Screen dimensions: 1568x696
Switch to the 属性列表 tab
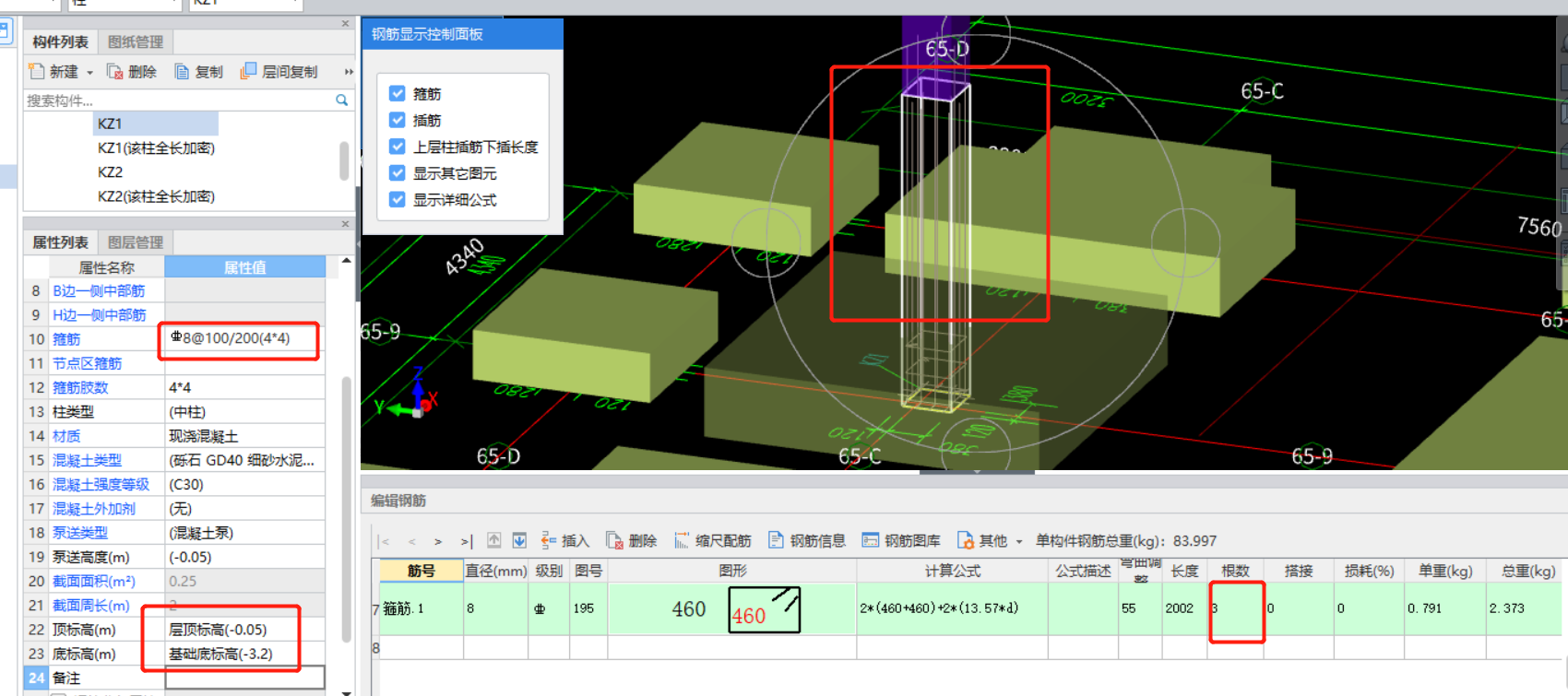(x=60, y=242)
